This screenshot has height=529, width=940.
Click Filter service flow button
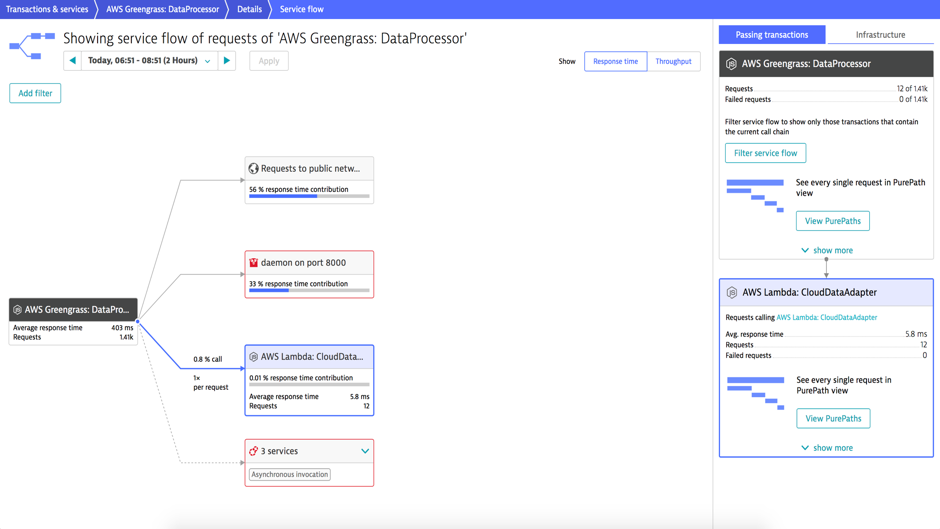(766, 153)
